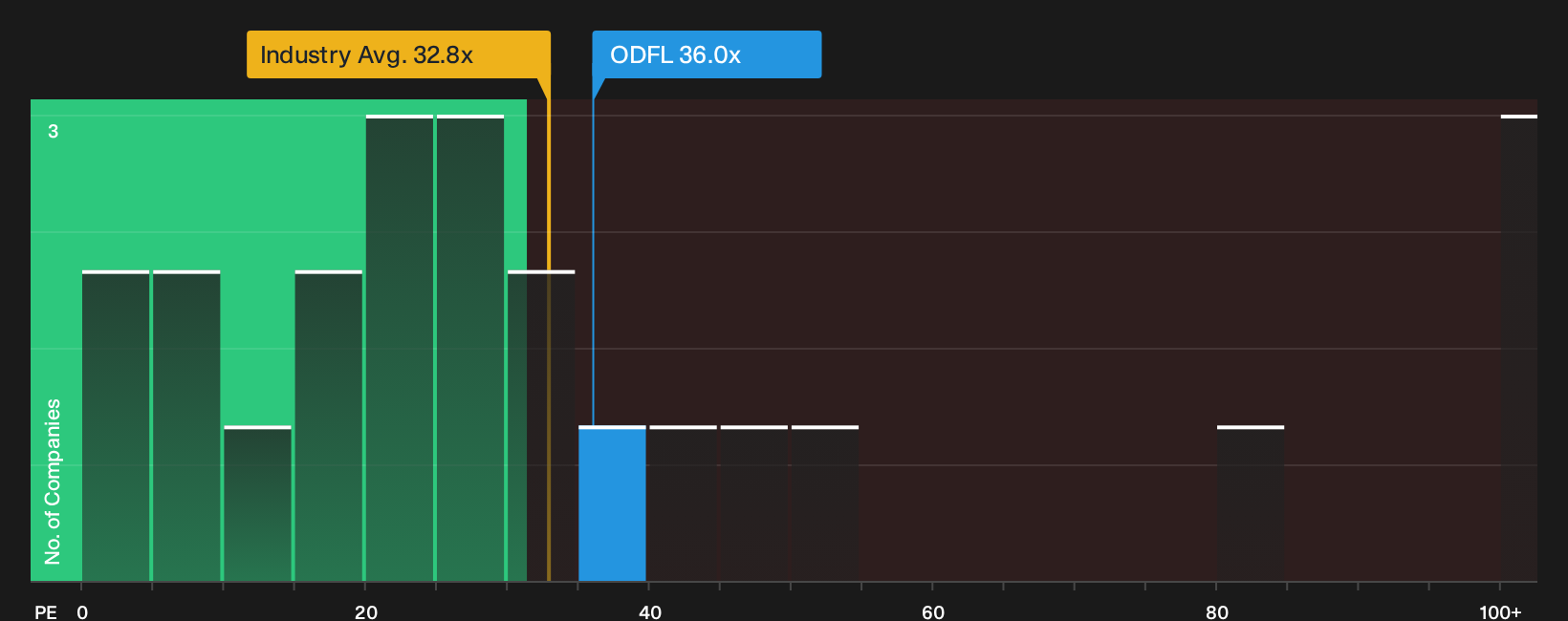Select the histogram bar at PE 15-20
1568x621 pixels.
(x=329, y=426)
